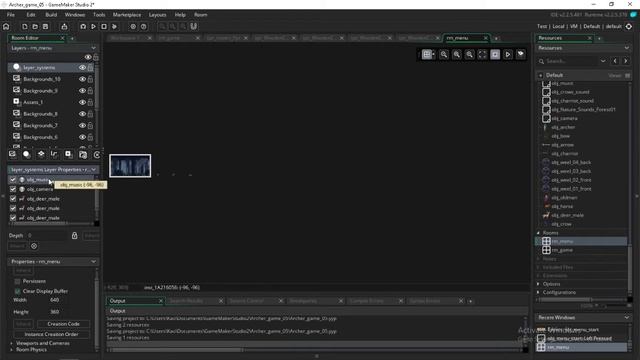The width and height of the screenshot is (640, 360).
Task: Open the Layouts menu
Action: tap(157, 15)
